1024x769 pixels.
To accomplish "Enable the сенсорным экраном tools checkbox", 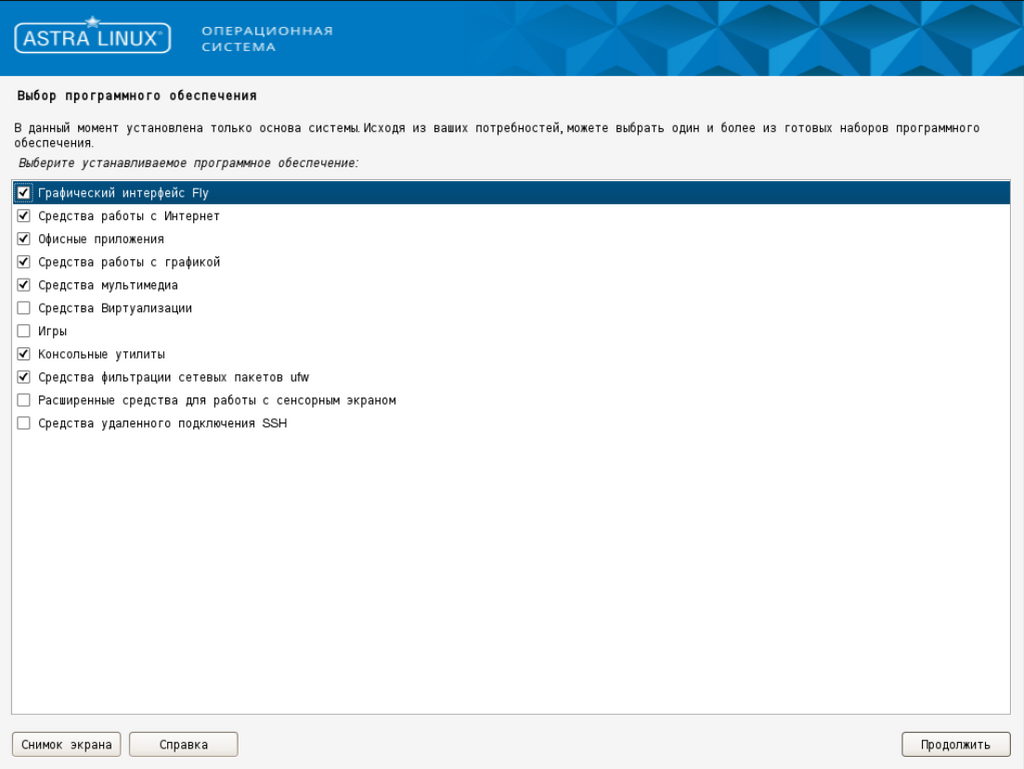I will 24,400.
